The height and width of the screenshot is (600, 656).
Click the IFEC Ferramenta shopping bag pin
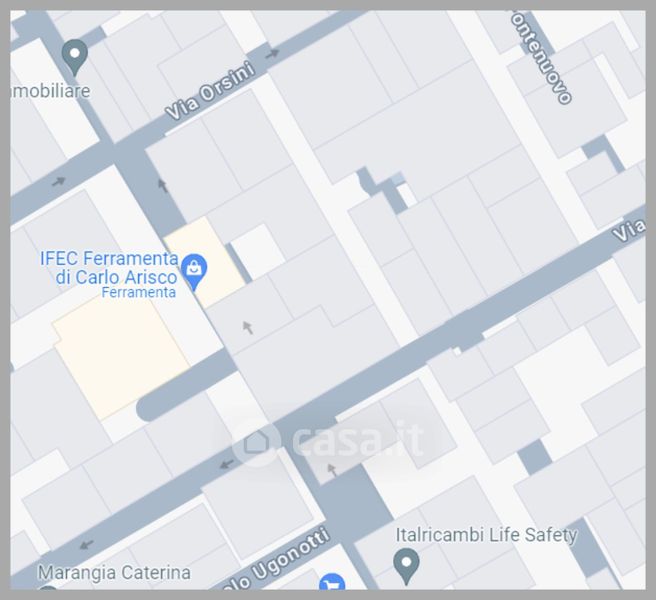194,272
